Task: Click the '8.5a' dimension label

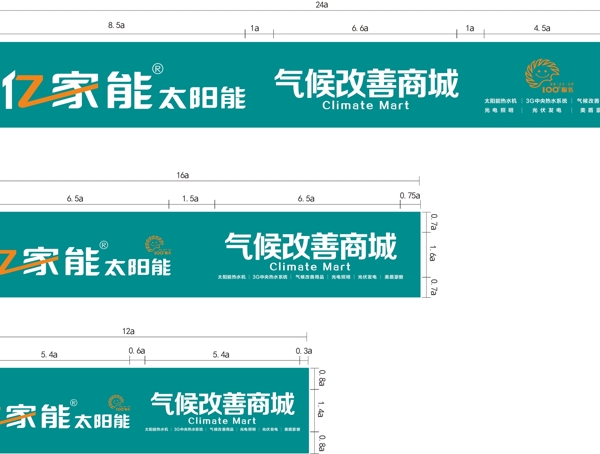Action: 116,25
